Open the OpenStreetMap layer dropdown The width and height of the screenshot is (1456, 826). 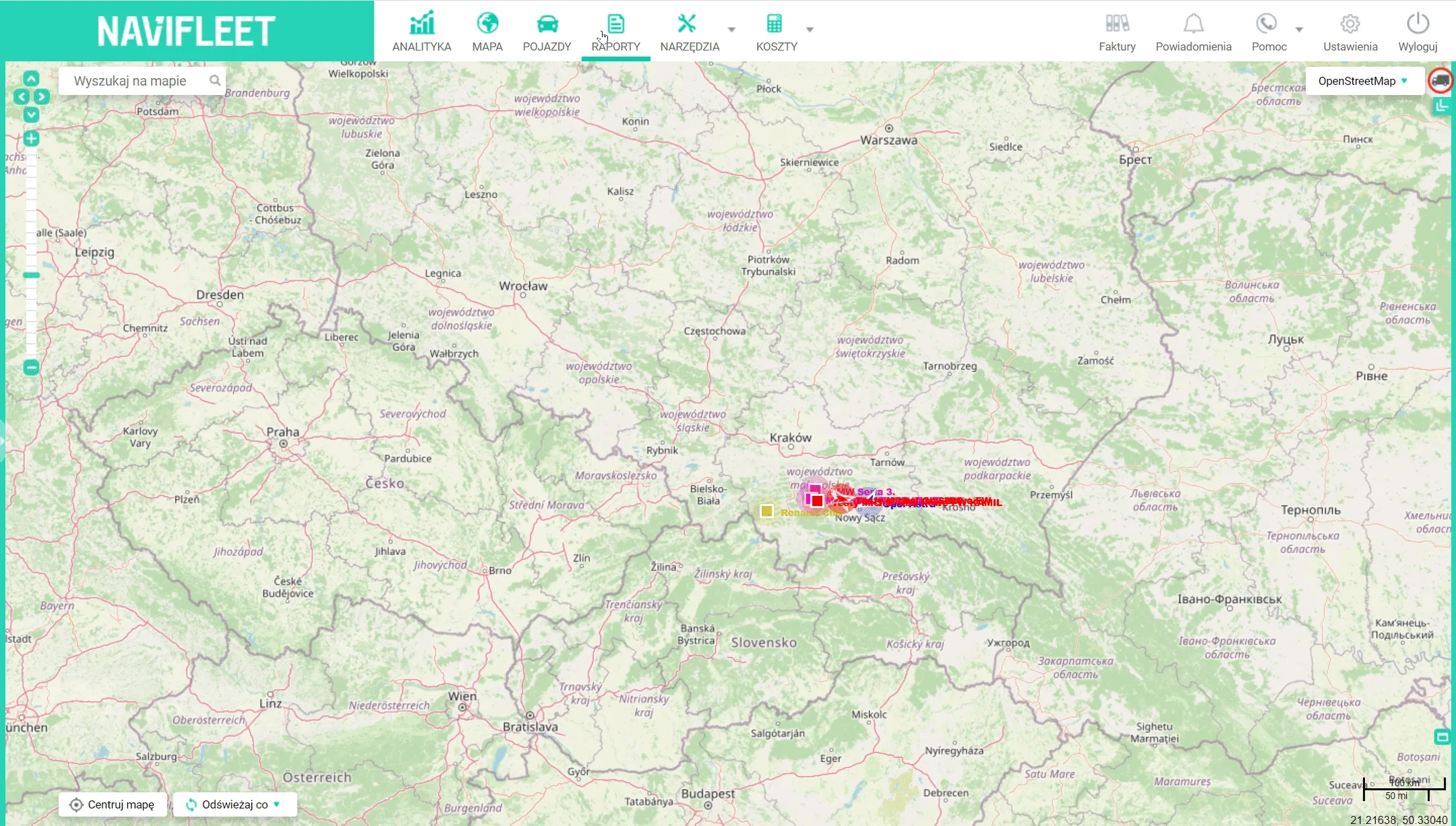tap(1364, 81)
